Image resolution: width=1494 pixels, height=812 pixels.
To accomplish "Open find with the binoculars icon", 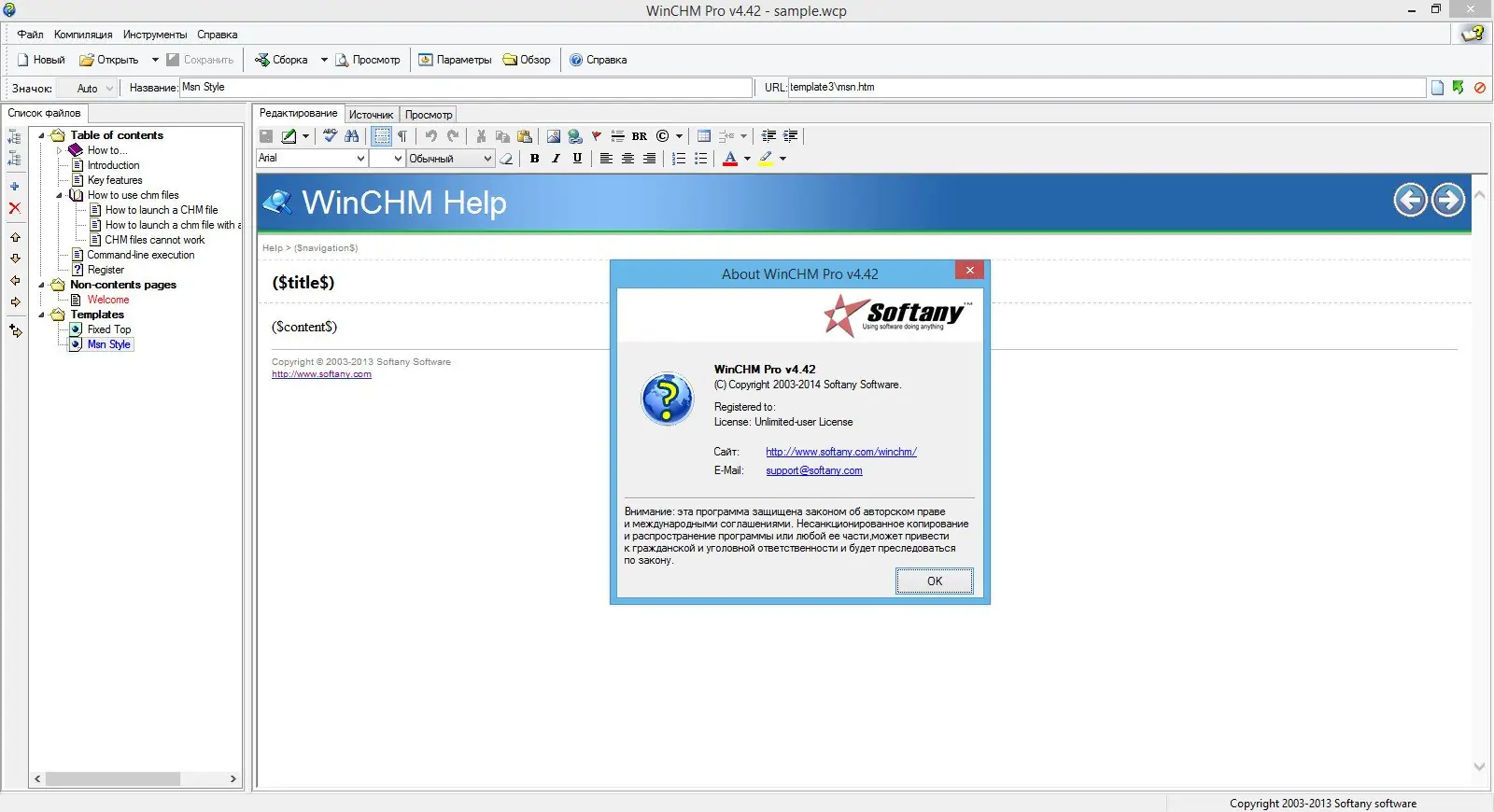I will 352,136.
